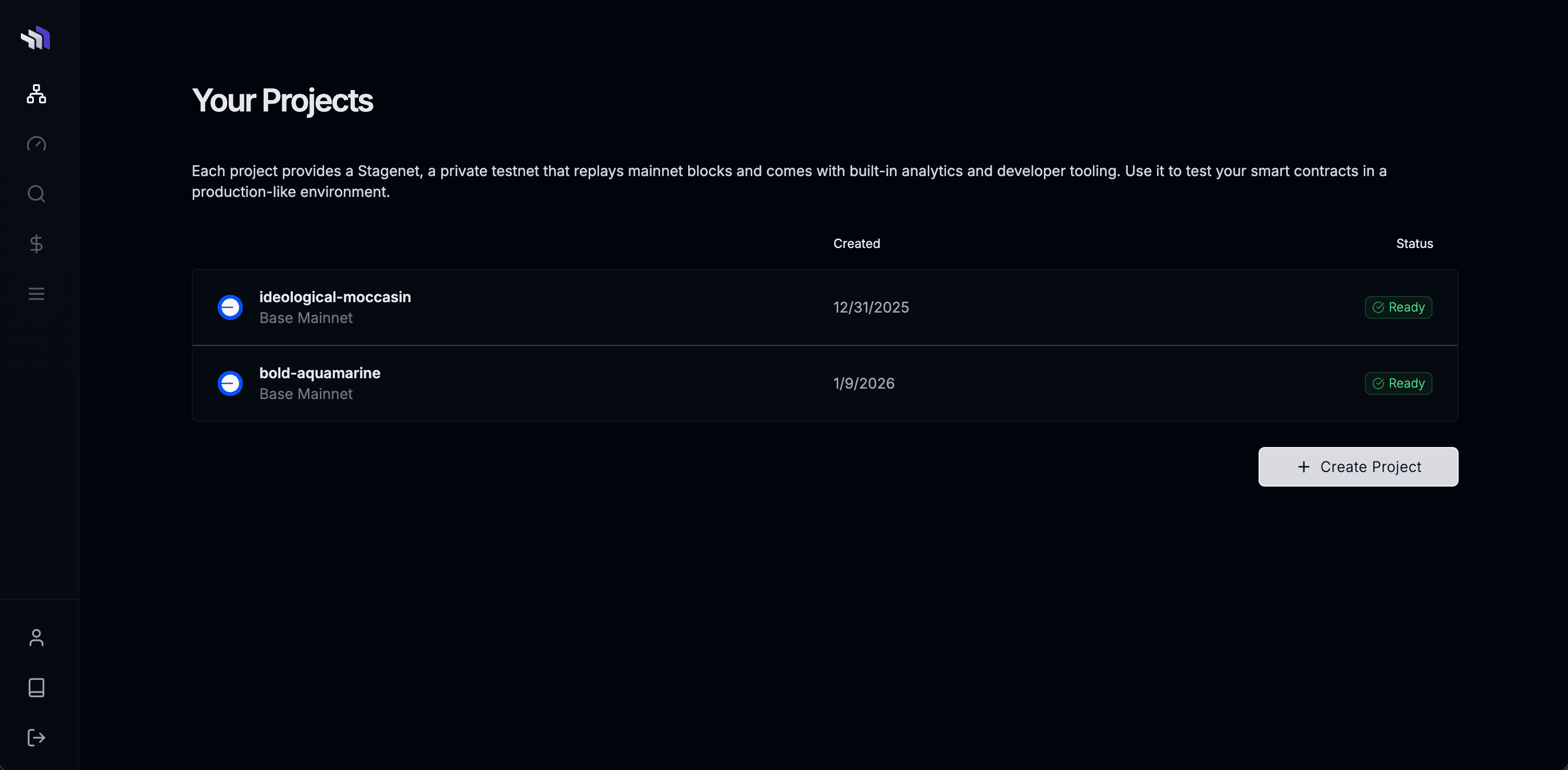The height and width of the screenshot is (770, 1568).
Task: Click the Status column header
Action: (x=1414, y=243)
